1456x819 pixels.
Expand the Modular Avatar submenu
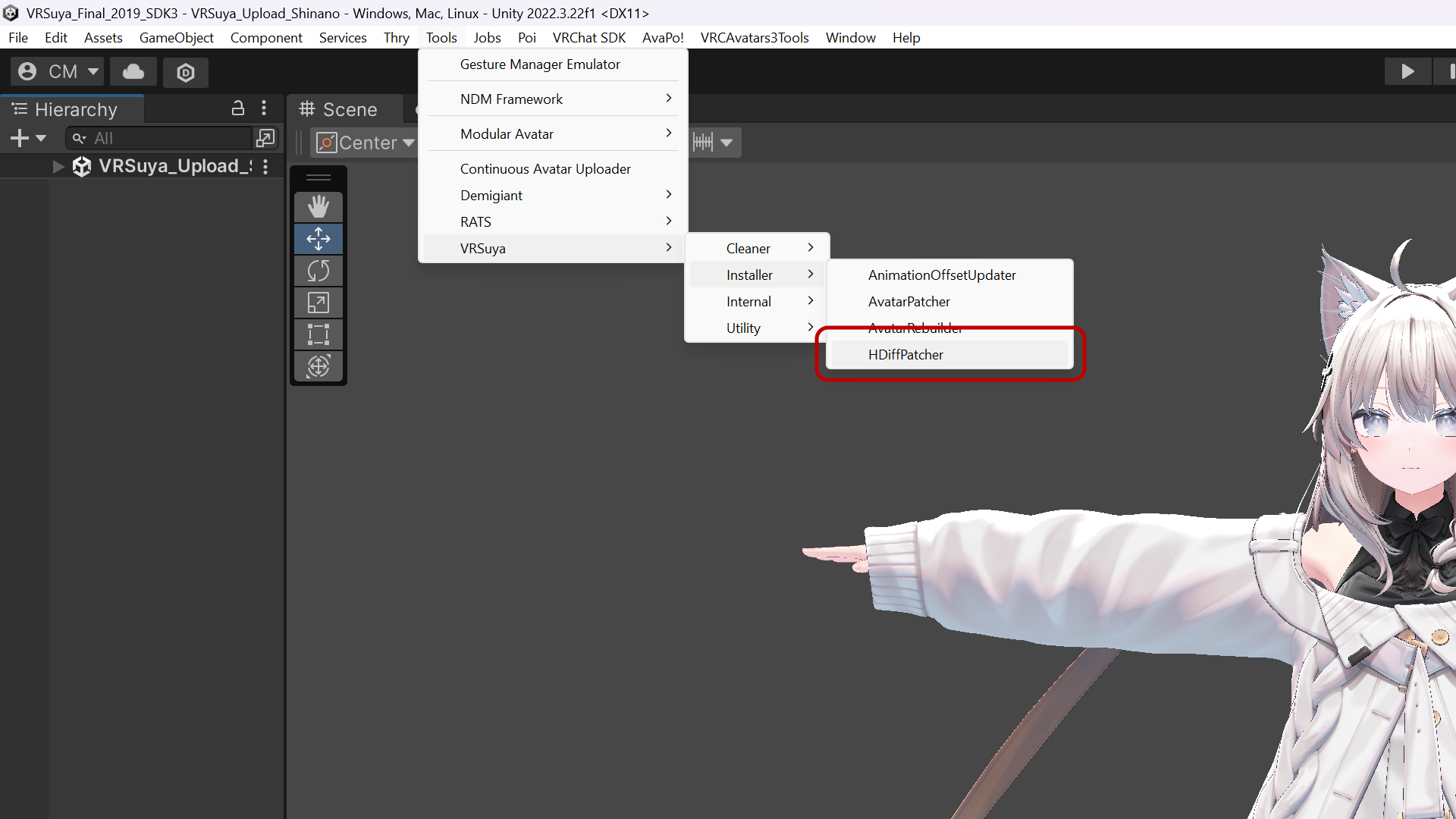point(553,134)
